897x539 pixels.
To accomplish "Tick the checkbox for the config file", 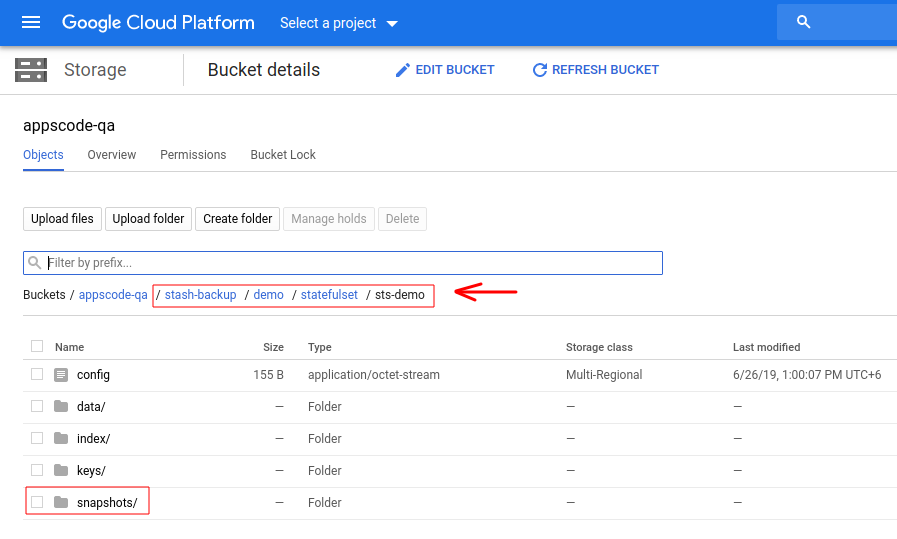I will click(37, 374).
